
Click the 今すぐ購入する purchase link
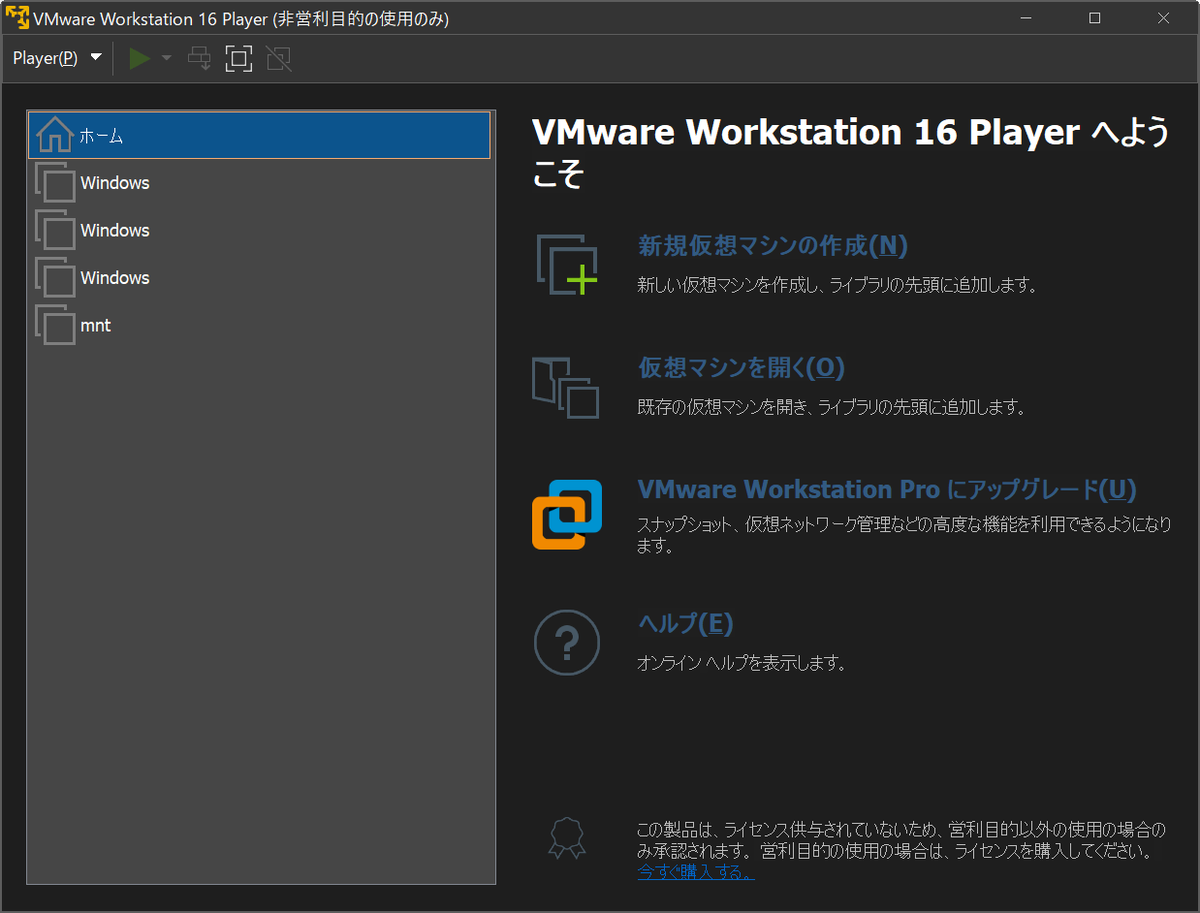(695, 871)
